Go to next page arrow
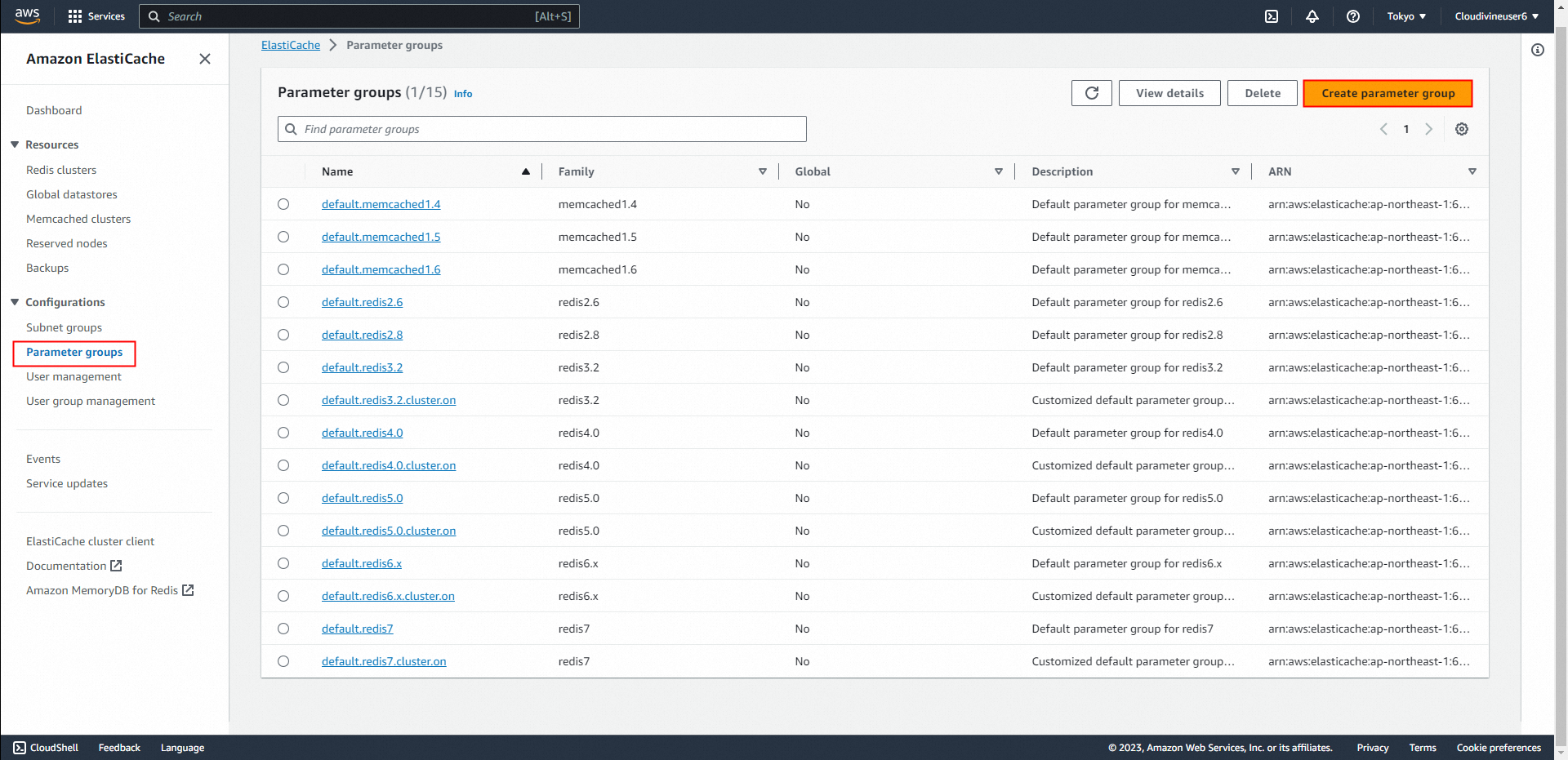Image resolution: width=1568 pixels, height=760 pixels. click(1428, 129)
